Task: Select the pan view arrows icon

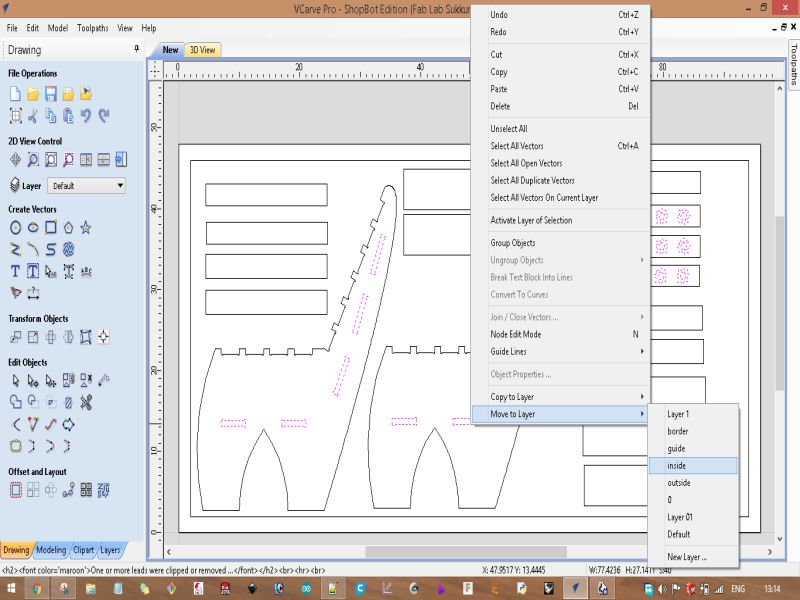Action: pos(15,160)
